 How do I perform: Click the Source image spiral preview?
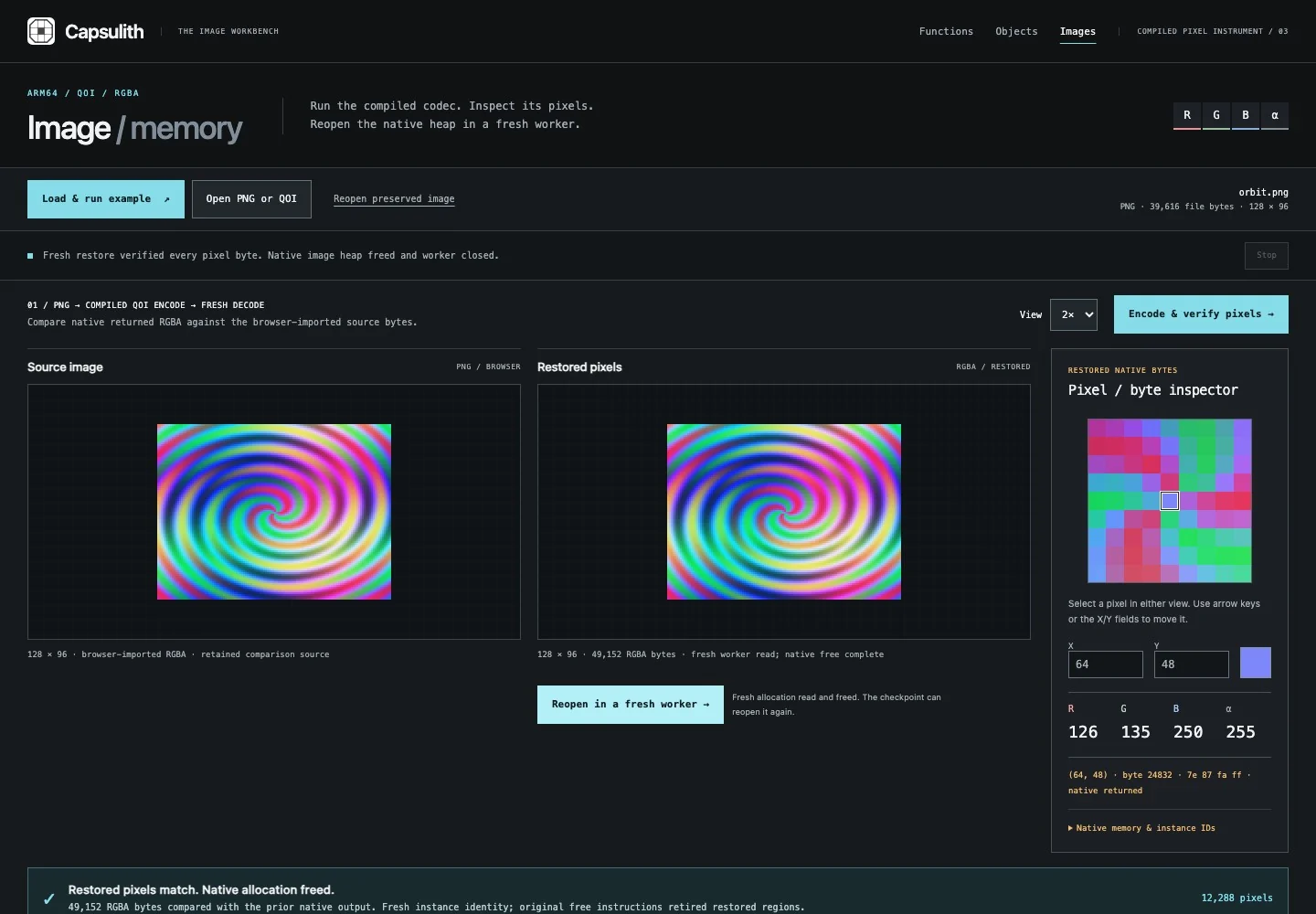pos(274,512)
